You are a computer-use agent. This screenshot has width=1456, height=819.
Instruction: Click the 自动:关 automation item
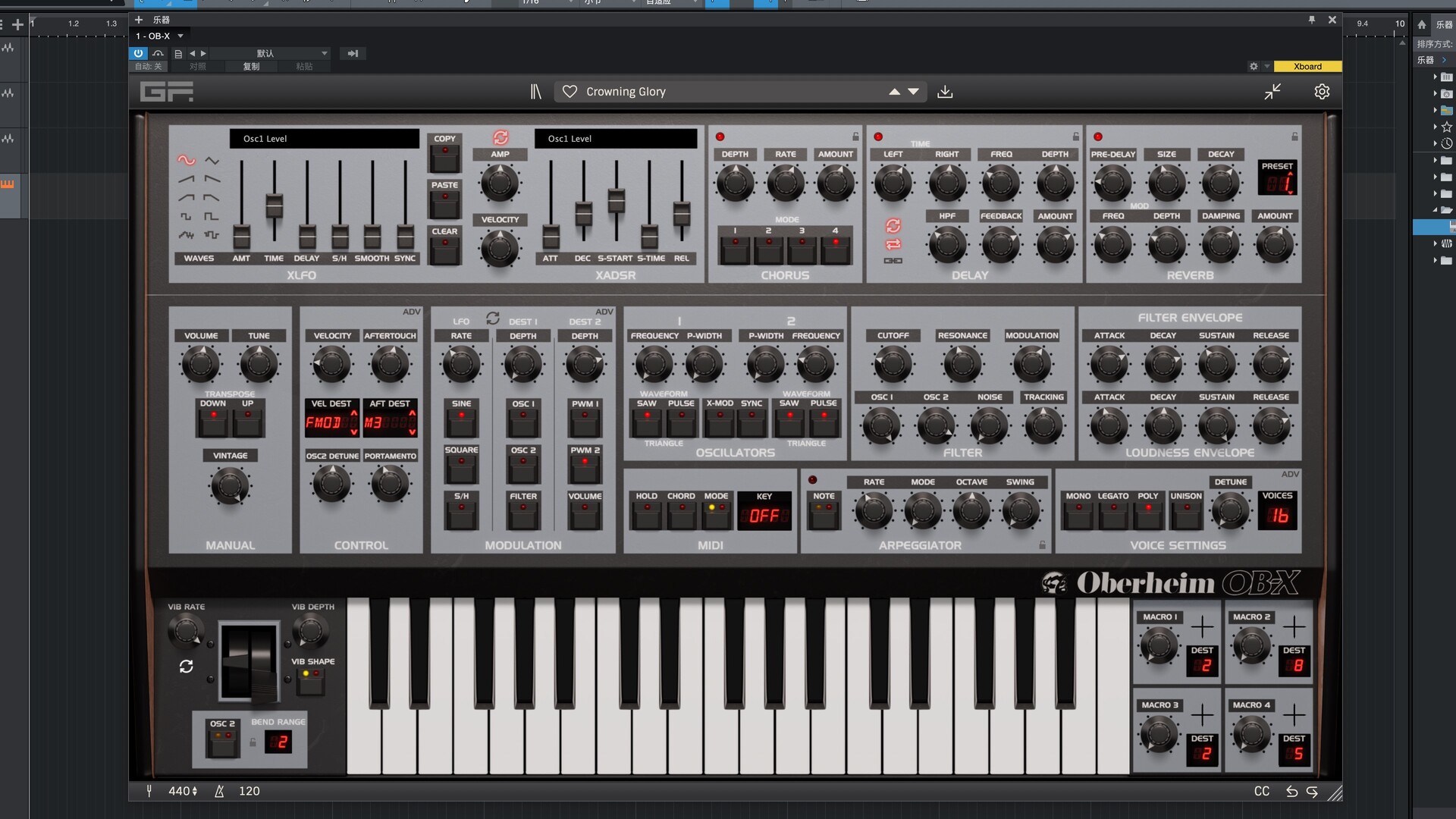coord(148,67)
